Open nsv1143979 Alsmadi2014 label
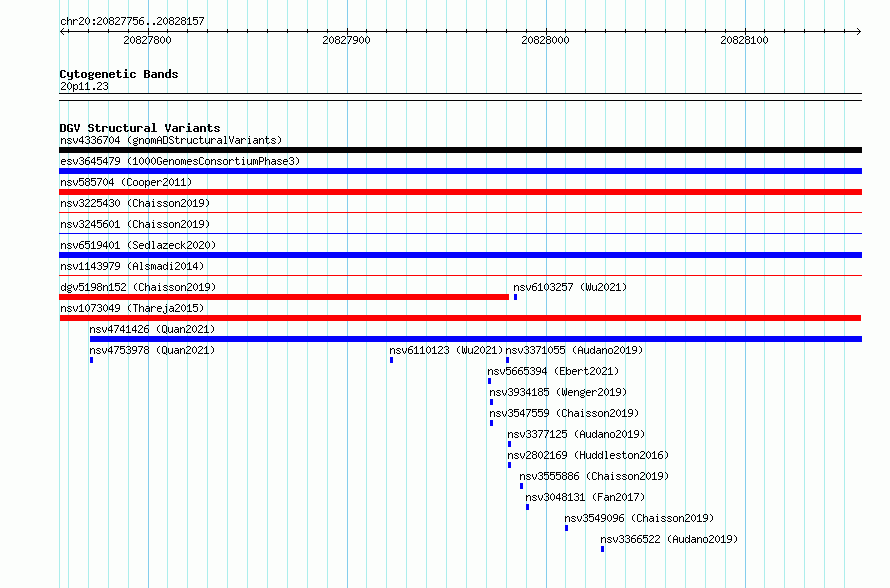890x588 pixels. point(132,266)
